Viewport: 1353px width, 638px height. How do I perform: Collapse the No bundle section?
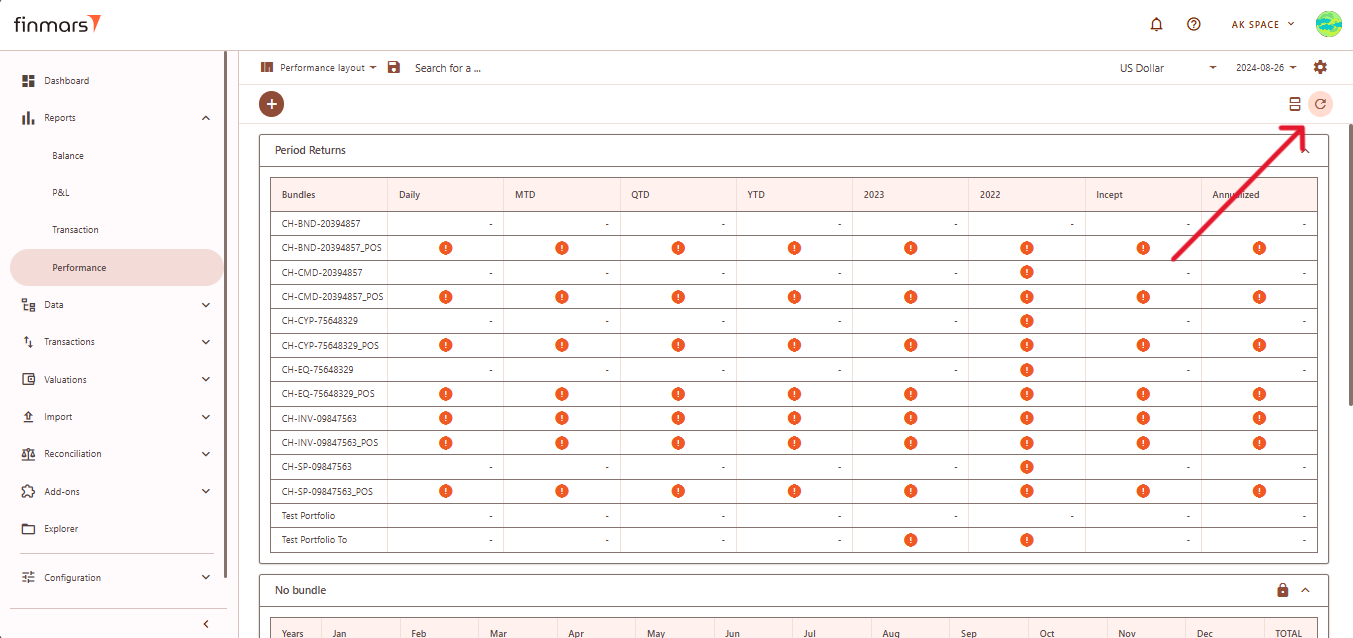click(x=1305, y=590)
